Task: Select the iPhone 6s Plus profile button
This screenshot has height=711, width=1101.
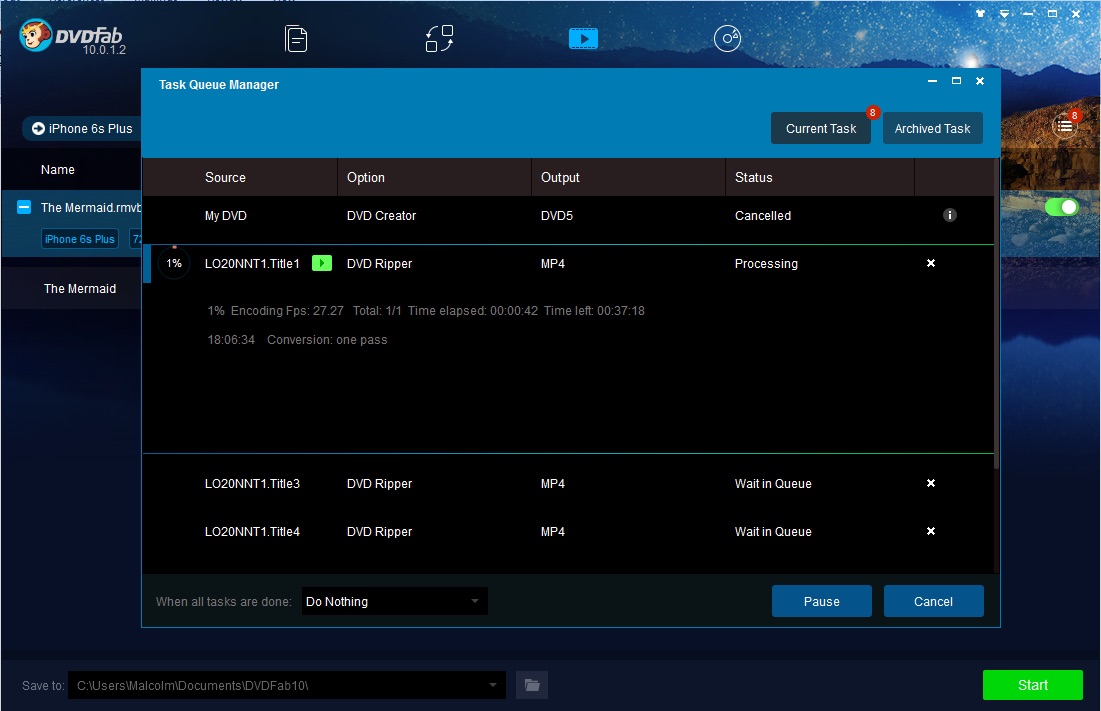Action: click(x=83, y=128)
